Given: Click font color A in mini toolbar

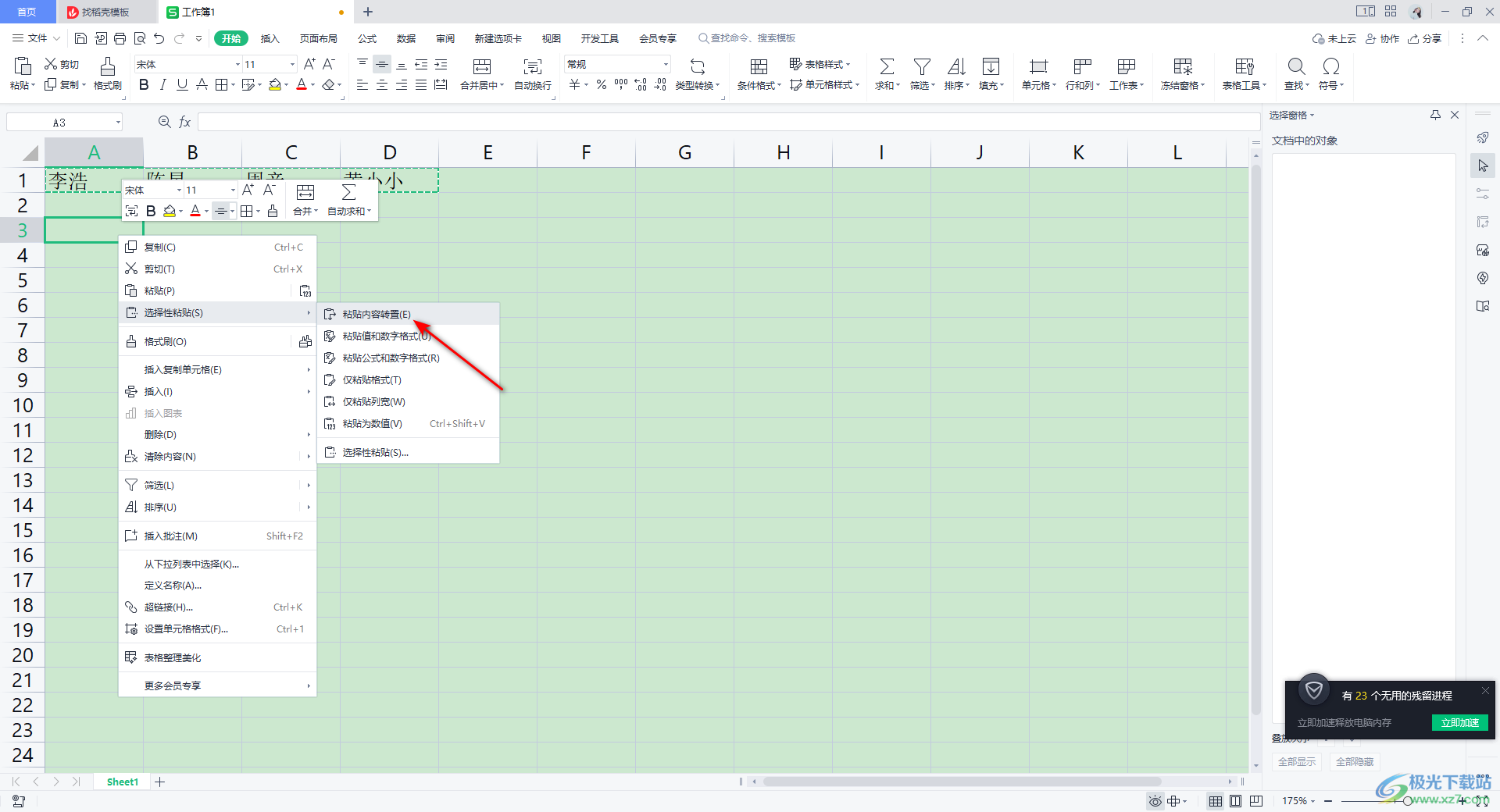Looking at the screenshot, I should click(195, 211).
